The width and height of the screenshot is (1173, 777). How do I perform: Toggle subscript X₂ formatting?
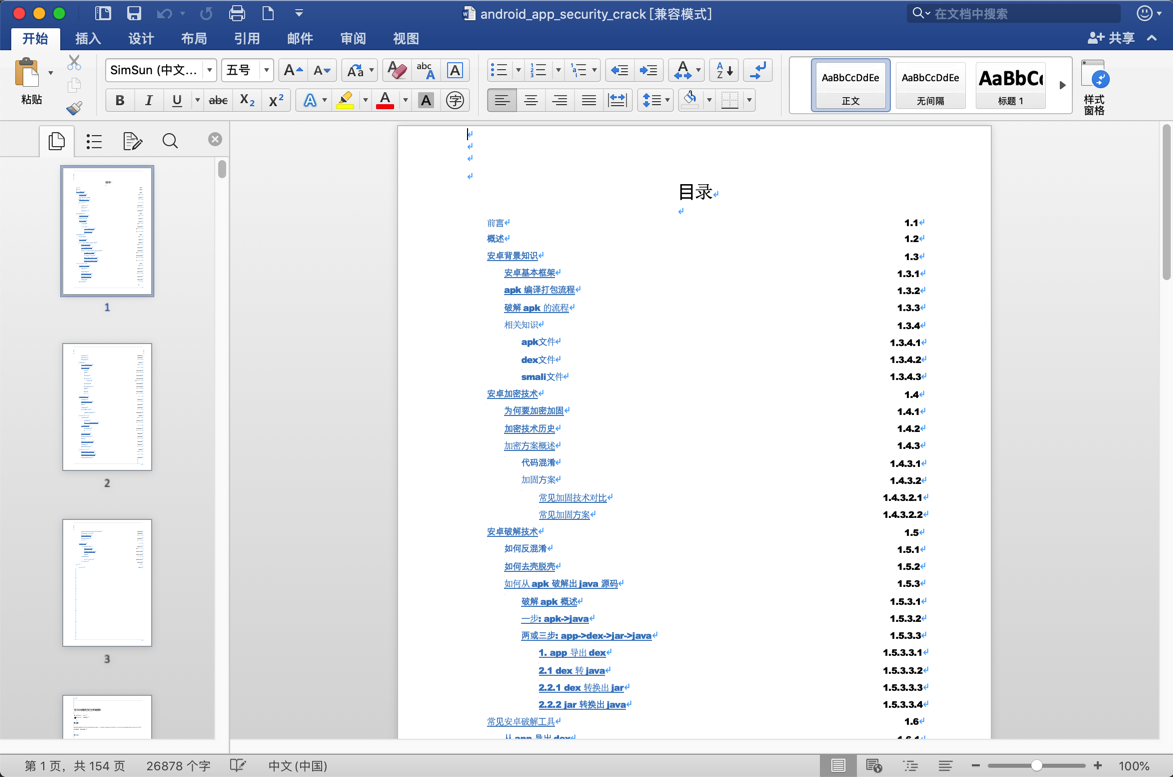click(247, 100)
